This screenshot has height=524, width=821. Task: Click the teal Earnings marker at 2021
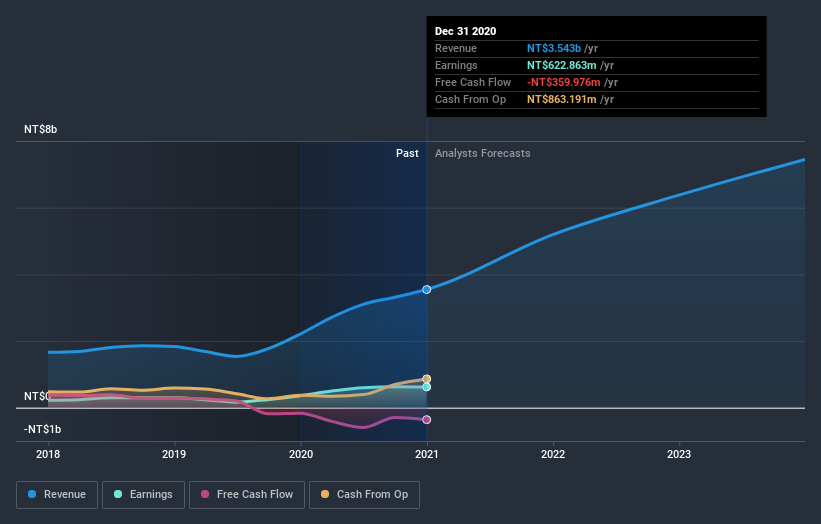[427, 387]
